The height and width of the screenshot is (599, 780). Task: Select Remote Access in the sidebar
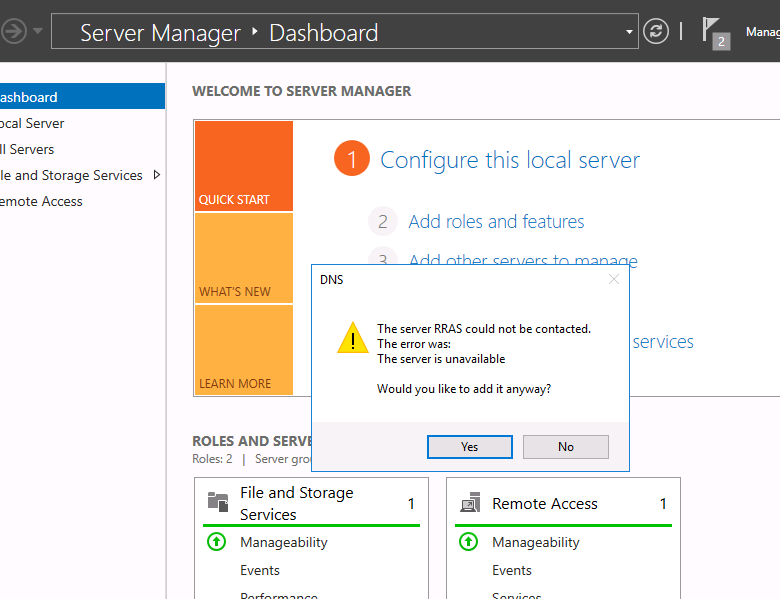[x=40, y=201]
